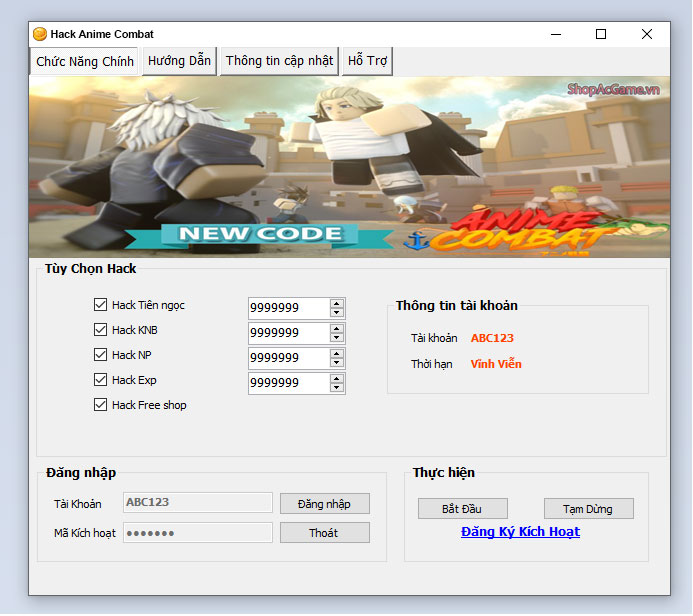Click the Vĩnh Viễn expiry text
Screen dimensions: 693x616
(496, 364)
